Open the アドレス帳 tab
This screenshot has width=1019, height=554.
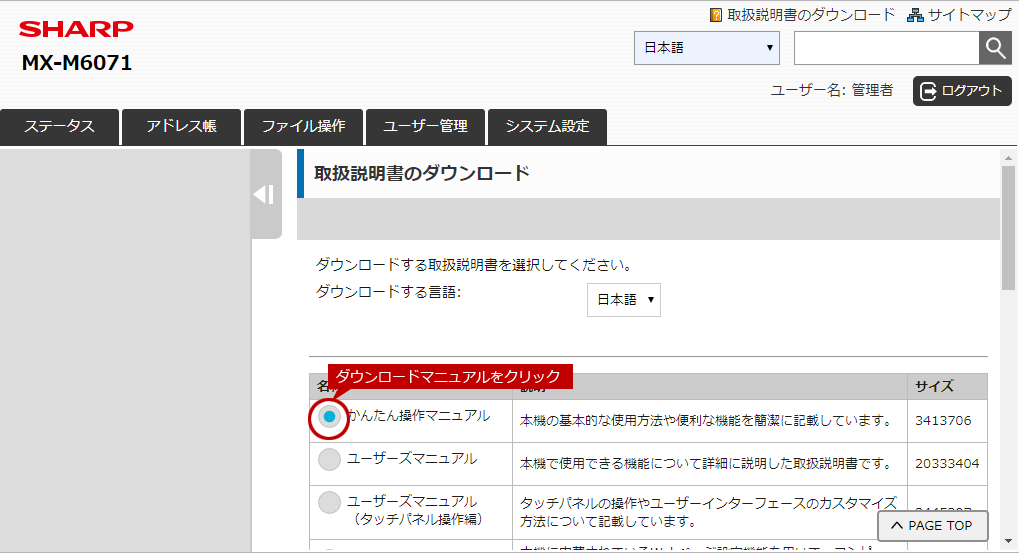point(181,127)
